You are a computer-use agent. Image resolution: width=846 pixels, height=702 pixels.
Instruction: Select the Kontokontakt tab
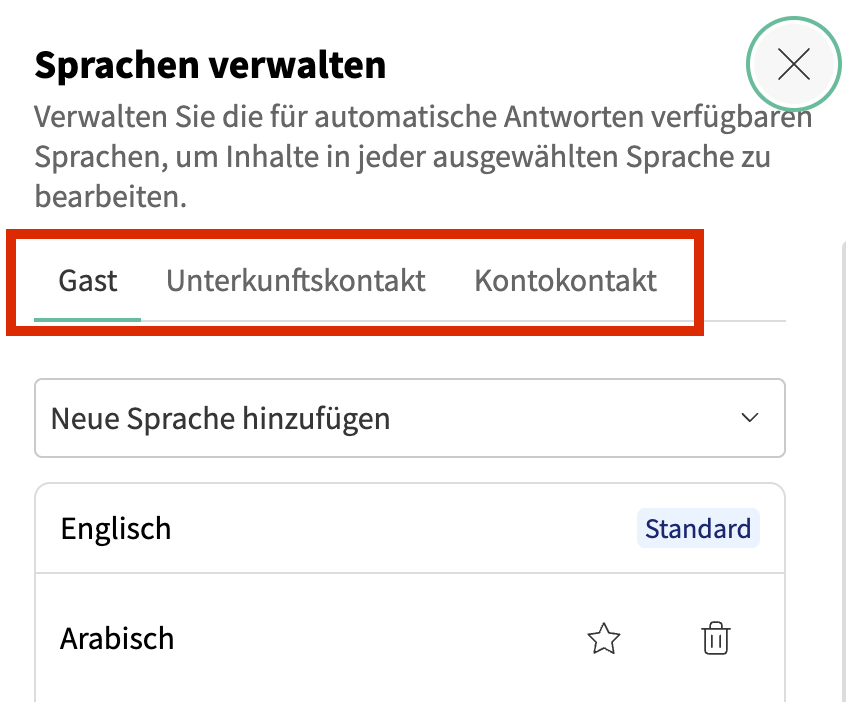[565, 281]
